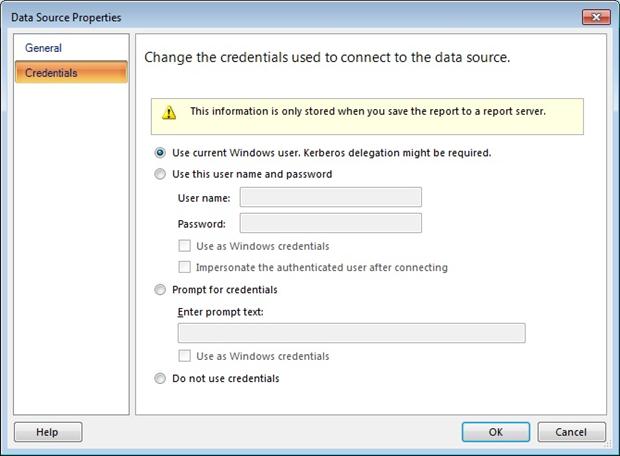This screenshot has height=456, width=620.
Task: Open the General page
Action: point(43,48)
